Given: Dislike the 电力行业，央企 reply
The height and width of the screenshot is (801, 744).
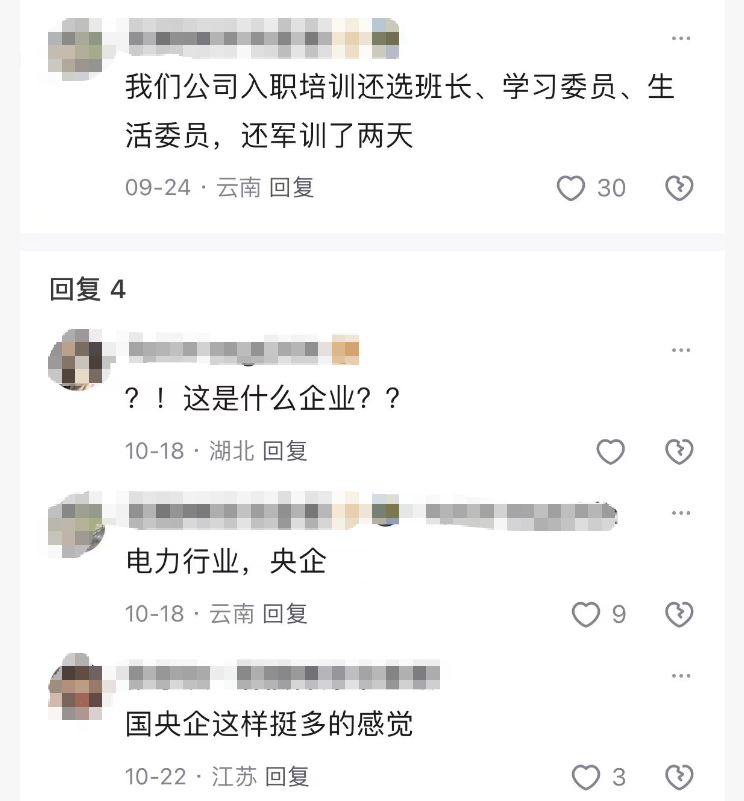Looking at the screenshot, I should [679, 614].
